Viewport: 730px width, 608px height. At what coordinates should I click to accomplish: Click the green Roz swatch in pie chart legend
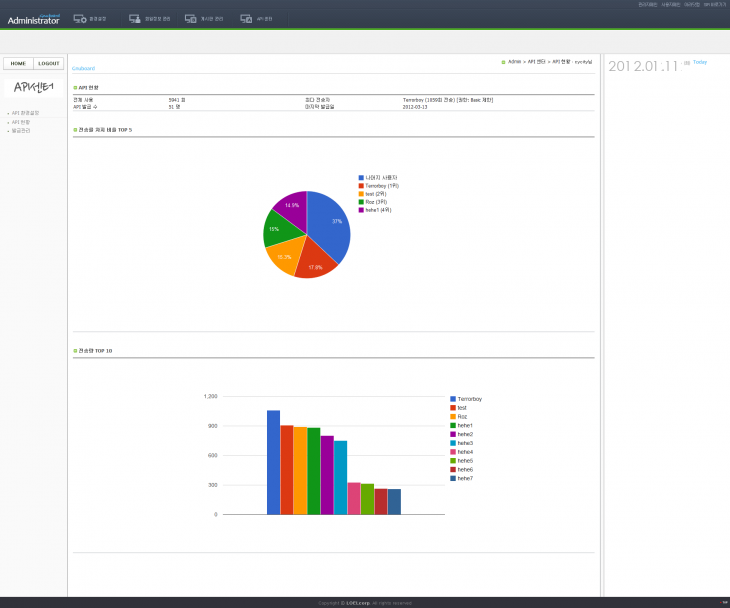click(x=361, y=201)
